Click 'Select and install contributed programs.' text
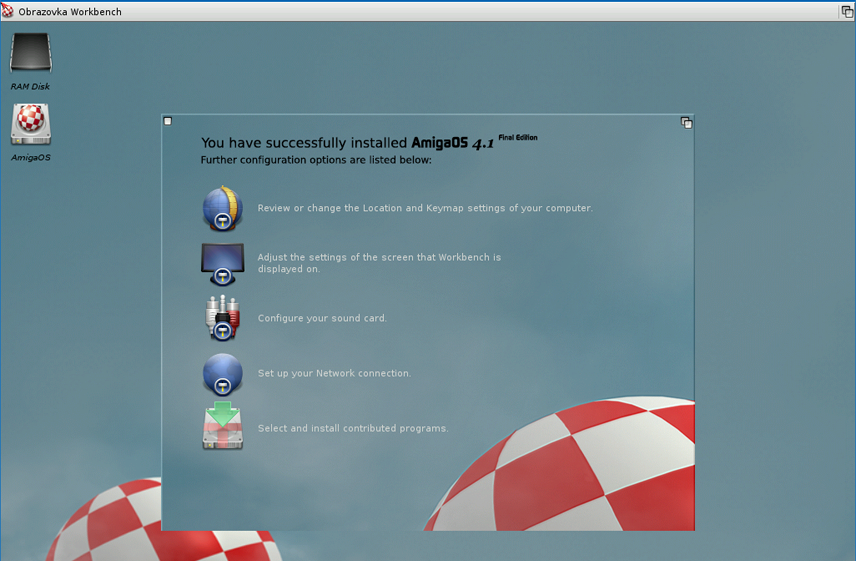Viewport: 856px width, 561px height. (353, 428)
